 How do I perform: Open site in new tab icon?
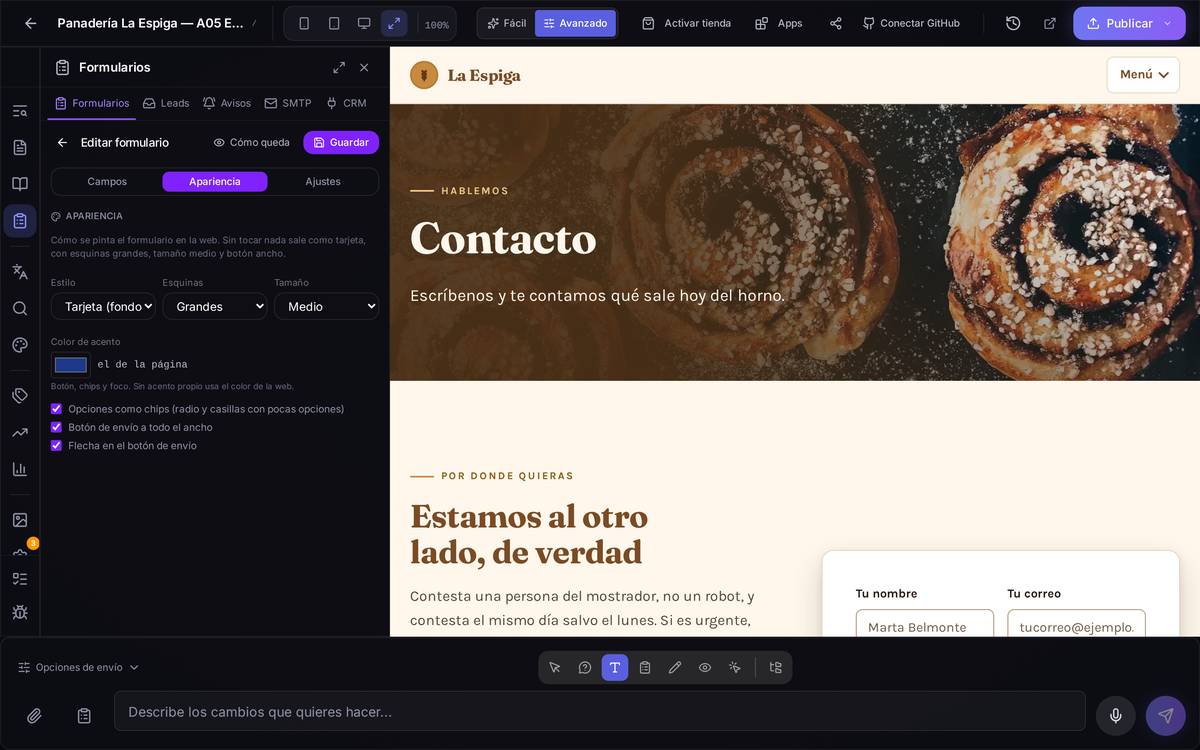[x=1049, y=23]
